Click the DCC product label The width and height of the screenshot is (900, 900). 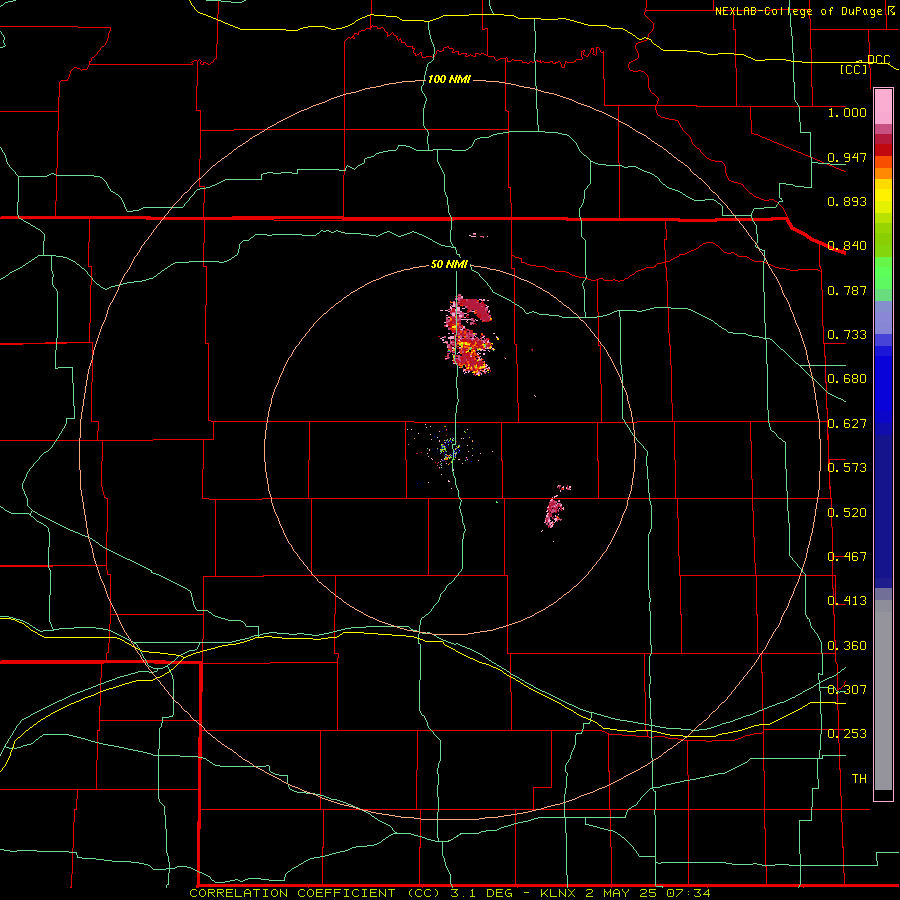[x=878, y=59]
